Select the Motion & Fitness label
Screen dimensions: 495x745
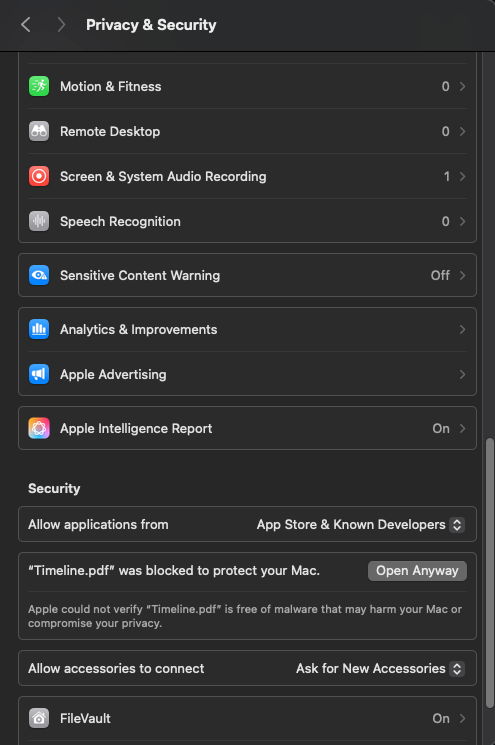(111, 86)
